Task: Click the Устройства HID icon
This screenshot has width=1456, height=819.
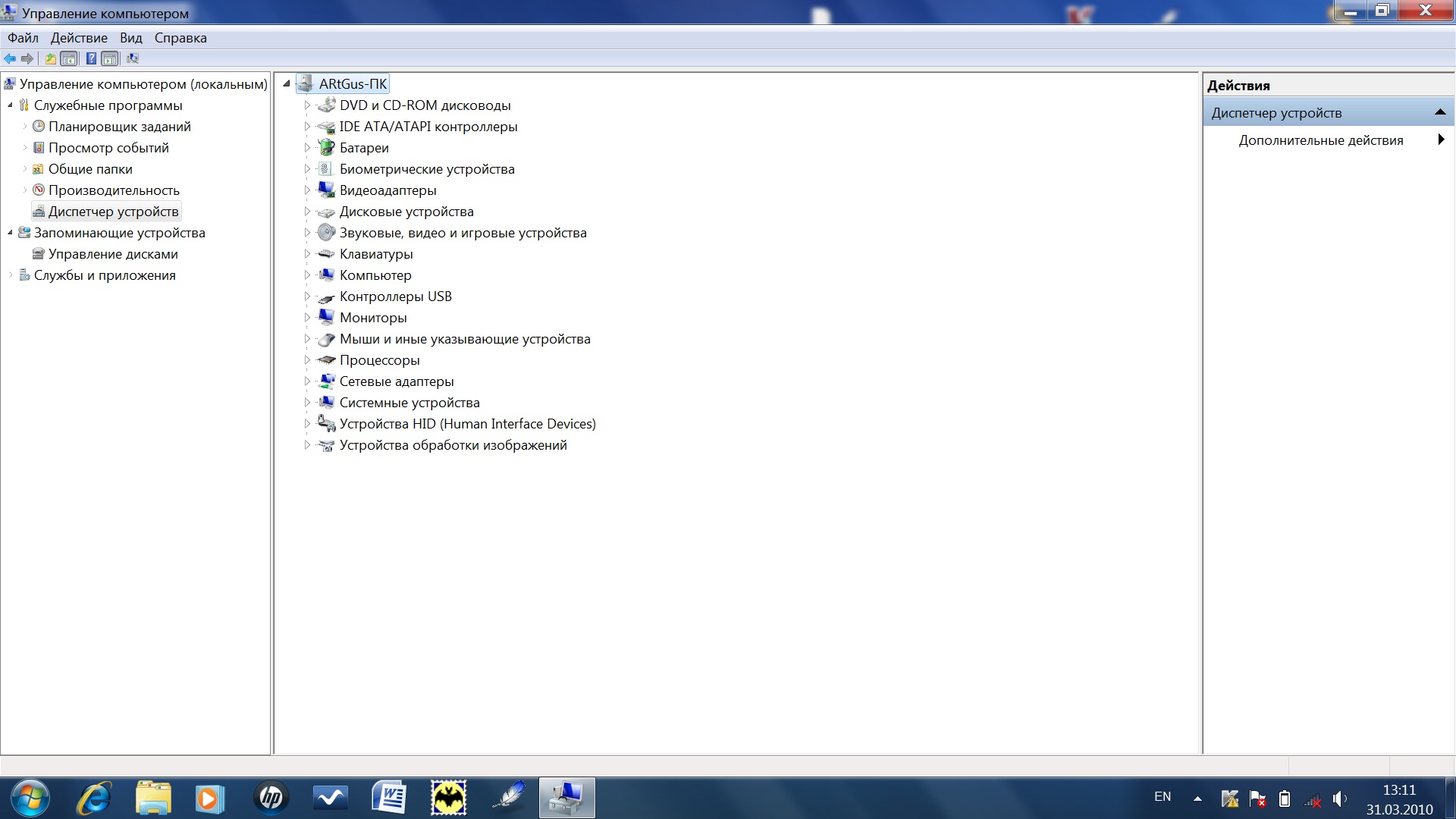Action: pos(326,423)
